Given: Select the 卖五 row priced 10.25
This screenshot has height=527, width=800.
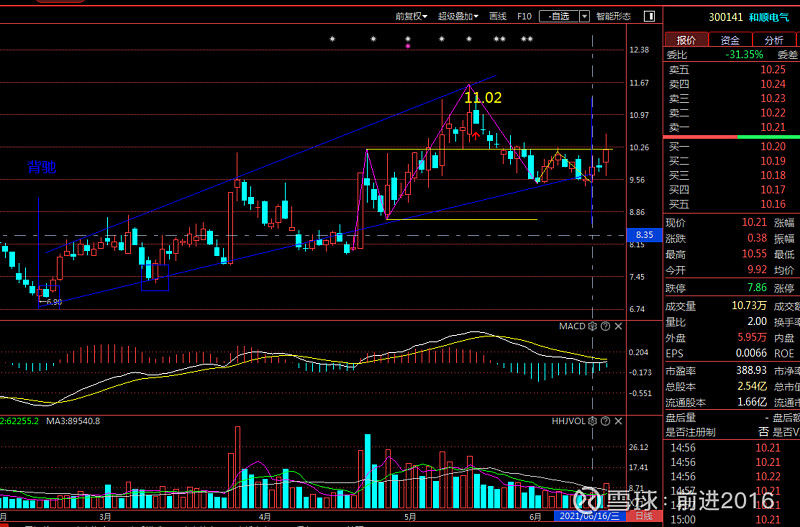Looking at the screenshot, I should pos(732,70).
